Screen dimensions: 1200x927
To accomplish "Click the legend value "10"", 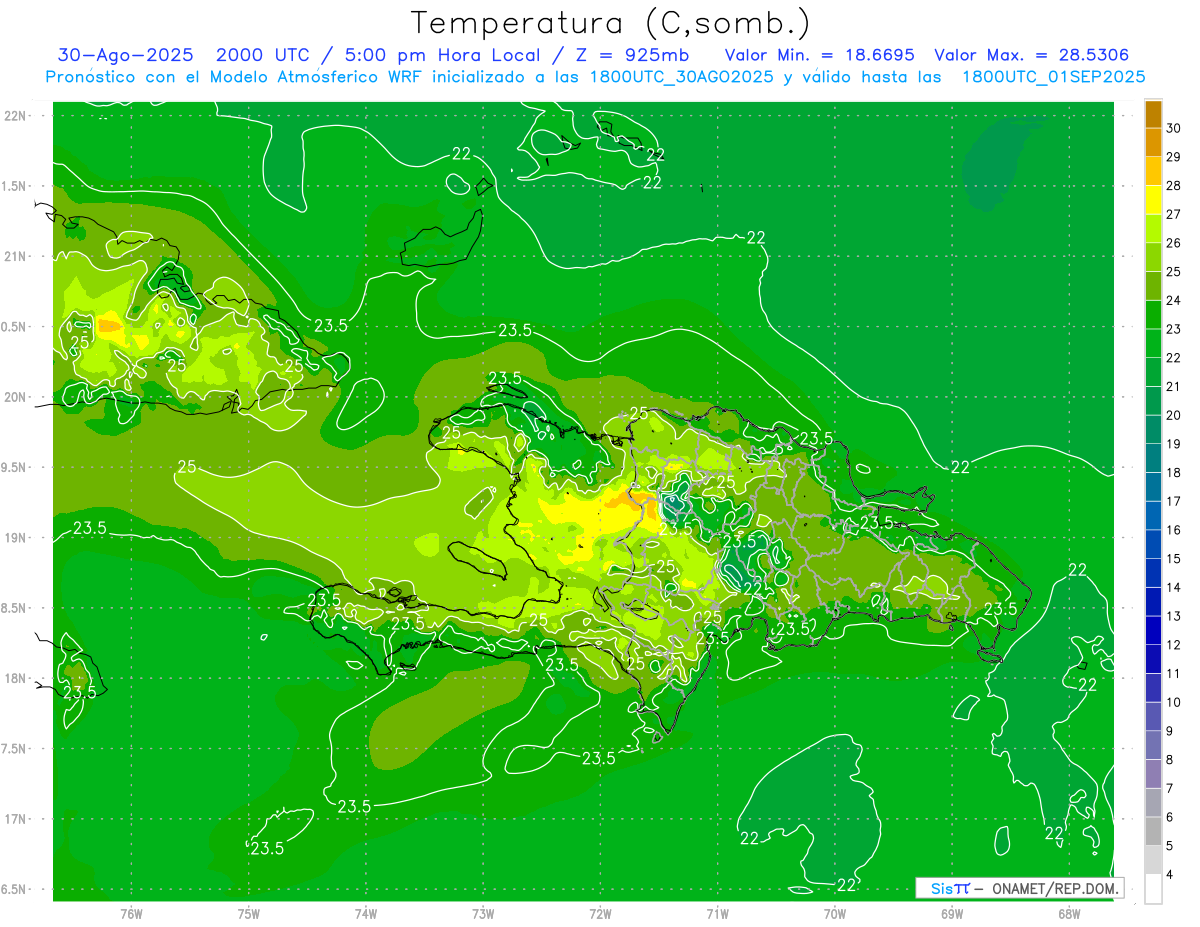I will pos(1174,702).
